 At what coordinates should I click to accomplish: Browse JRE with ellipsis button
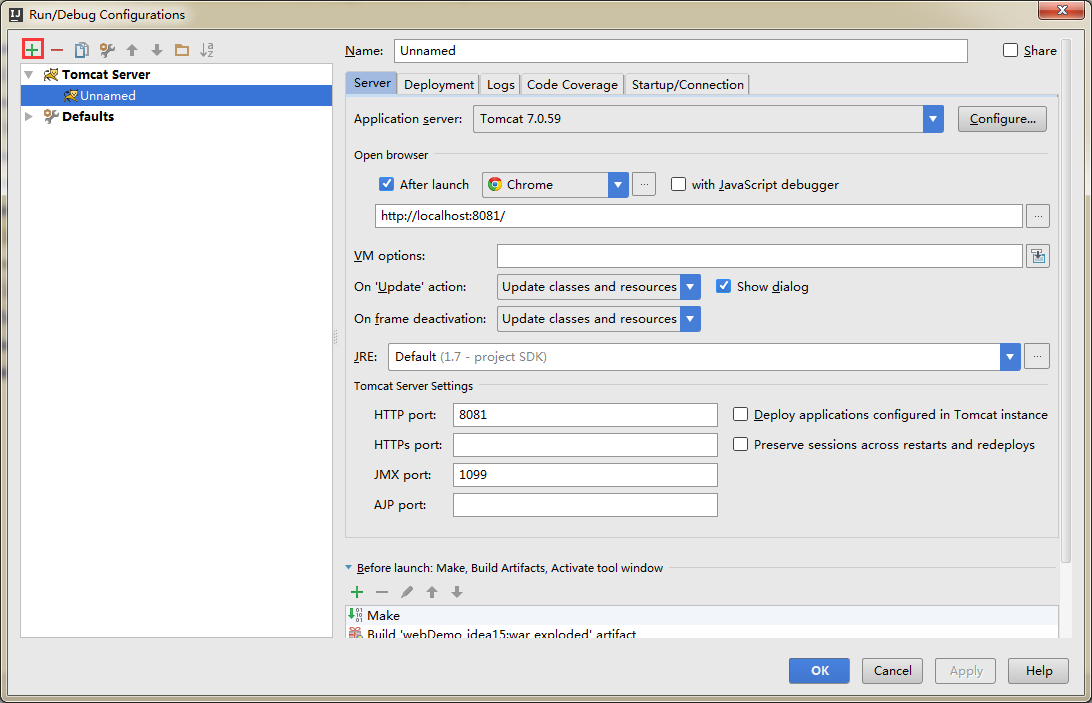pyautogui.click(x=1038, y=357)
